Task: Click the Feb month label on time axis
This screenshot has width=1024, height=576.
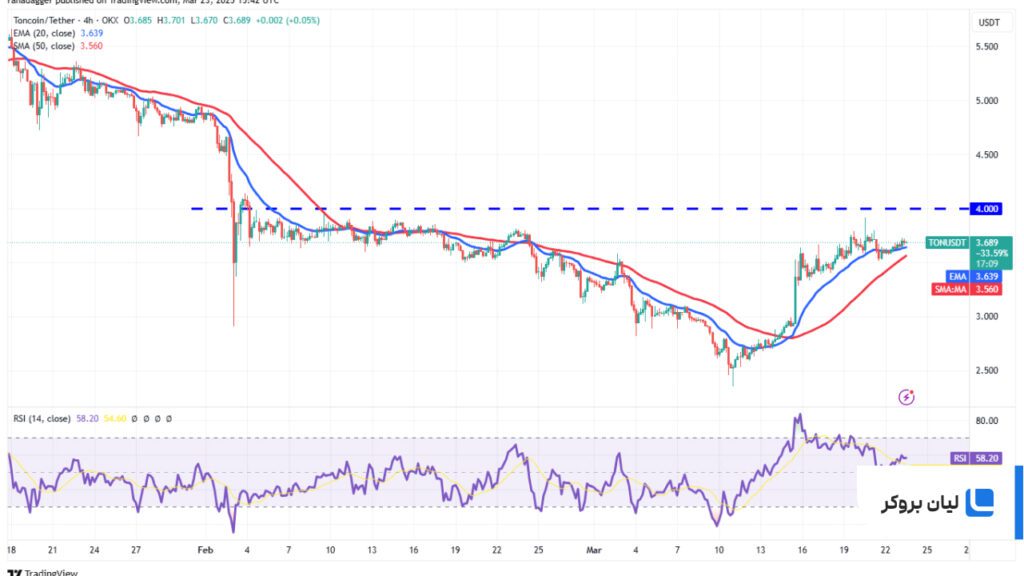Action: pos(205,550)
